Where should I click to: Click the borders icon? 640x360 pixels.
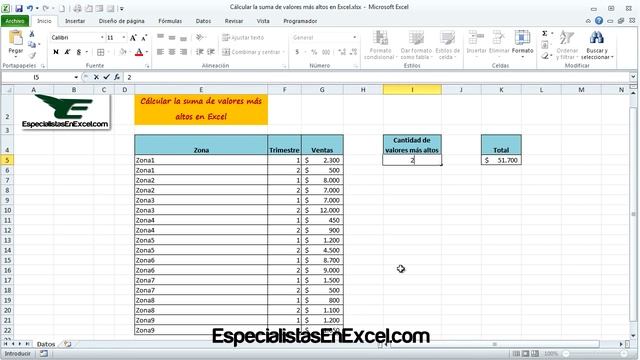[100, 52]
